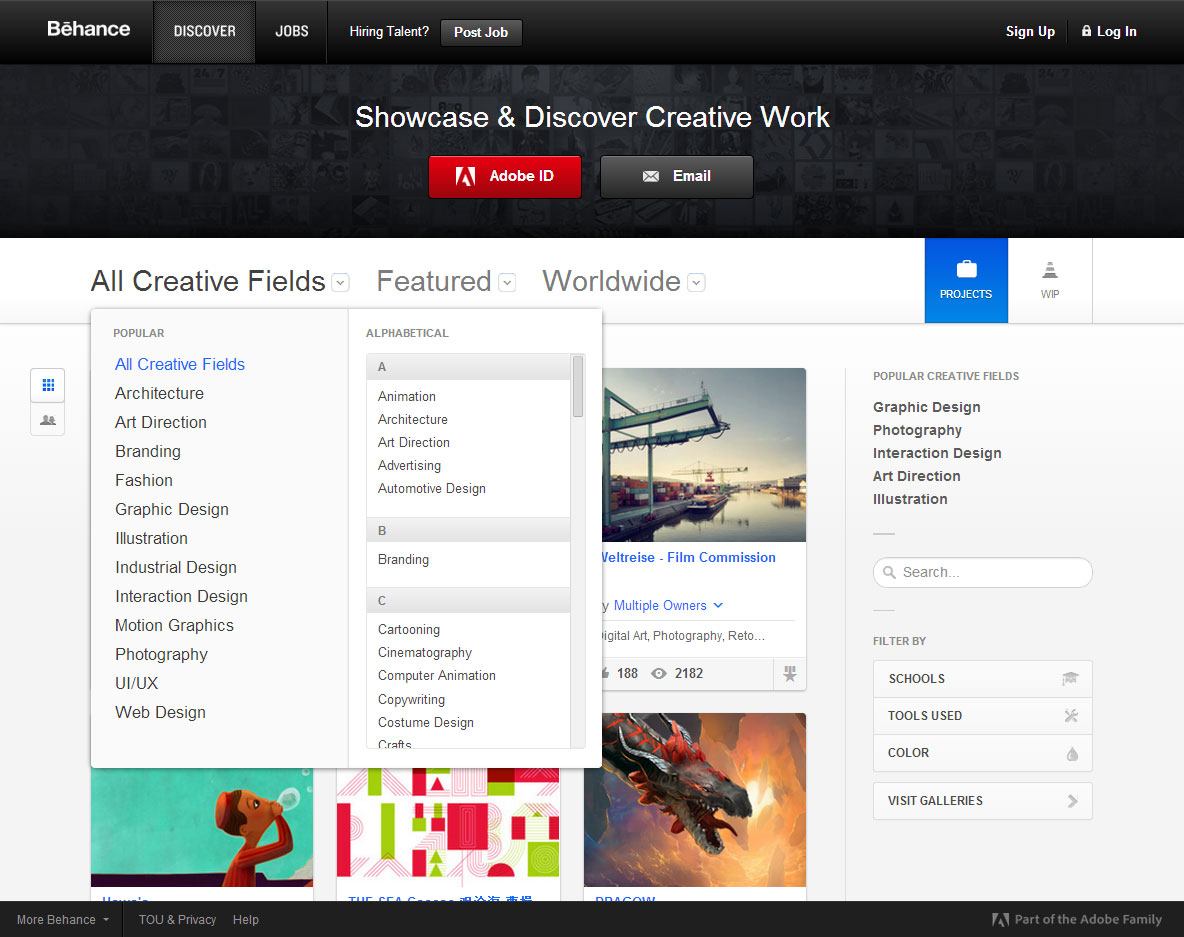Select Branding in the Popular list
The height and width of the screenshot is (937, 1184).
(x=148, y=452)
